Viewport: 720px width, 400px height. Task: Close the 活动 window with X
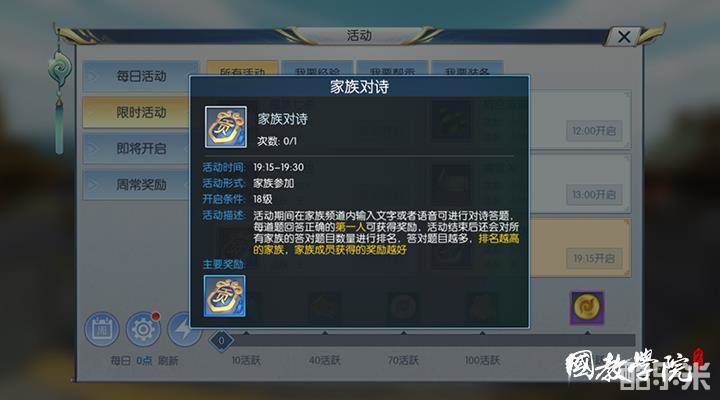click(x=624, y=37)
